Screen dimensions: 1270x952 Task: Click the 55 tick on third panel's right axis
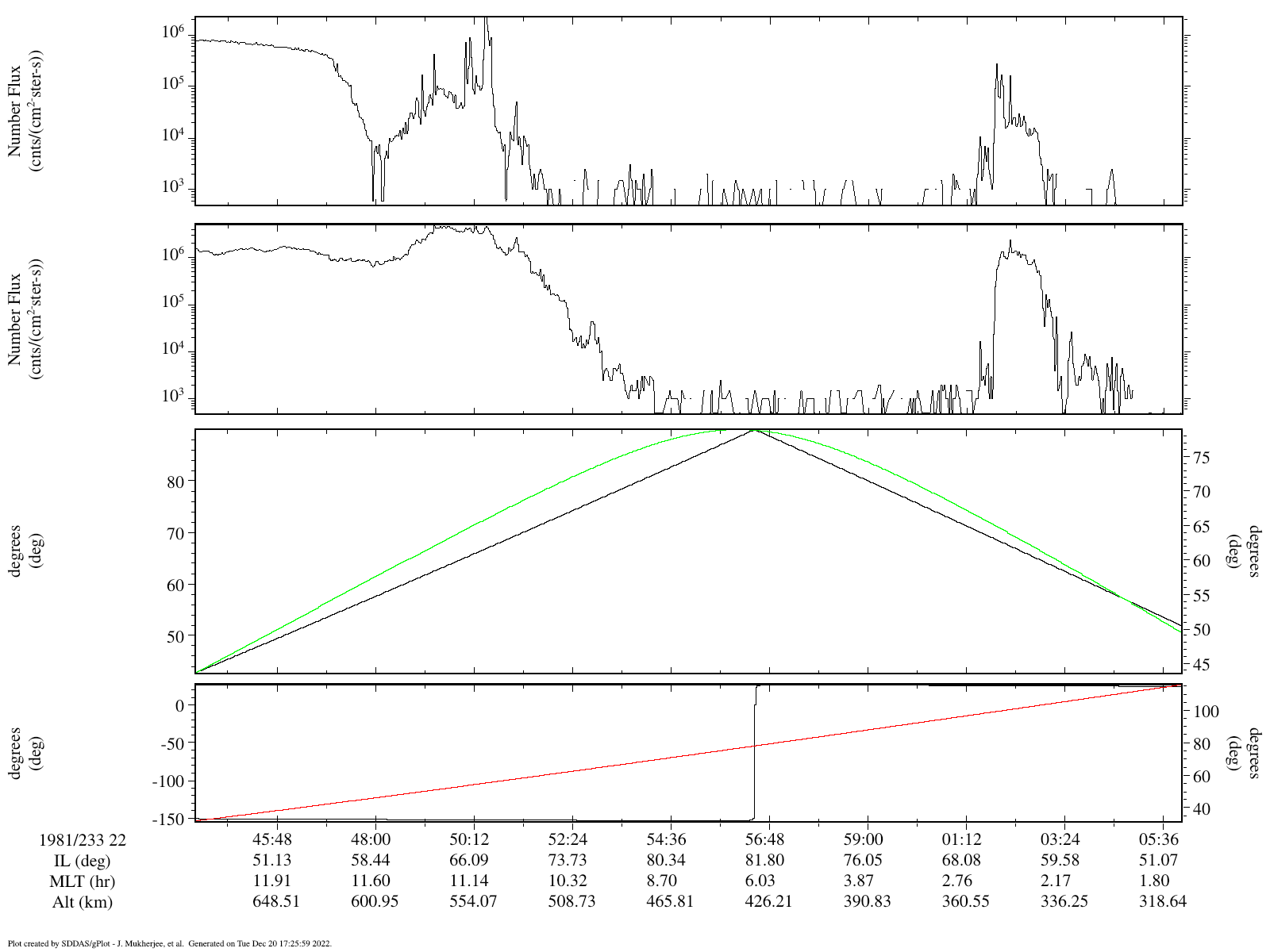pos(1202,596)
